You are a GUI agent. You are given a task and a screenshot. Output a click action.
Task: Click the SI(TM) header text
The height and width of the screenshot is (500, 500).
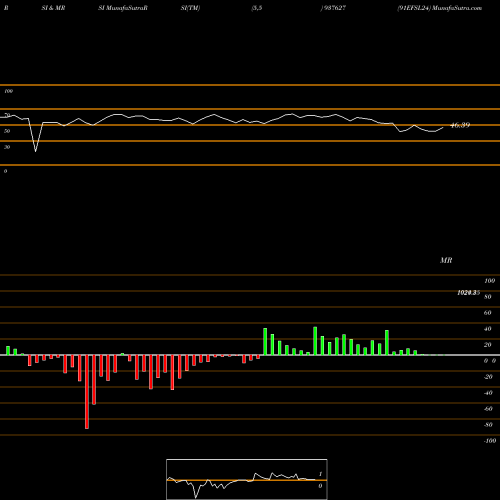tap(190, 8)
